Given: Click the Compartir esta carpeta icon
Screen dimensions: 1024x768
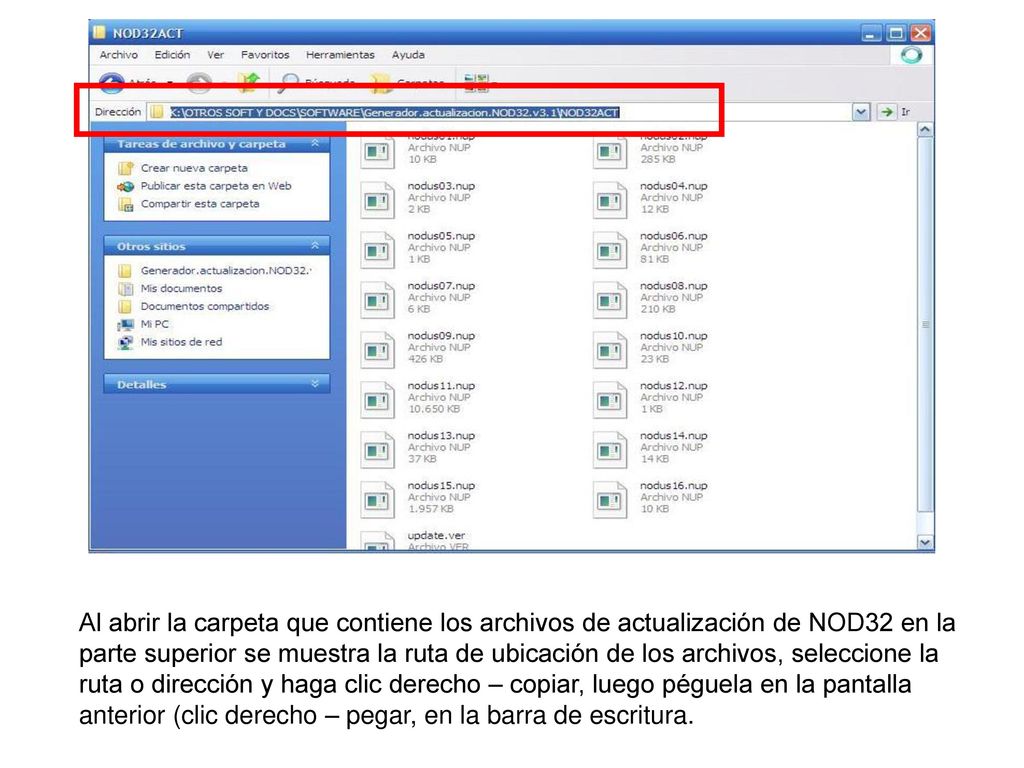Looking at the screenshot, I should [125, 204].
